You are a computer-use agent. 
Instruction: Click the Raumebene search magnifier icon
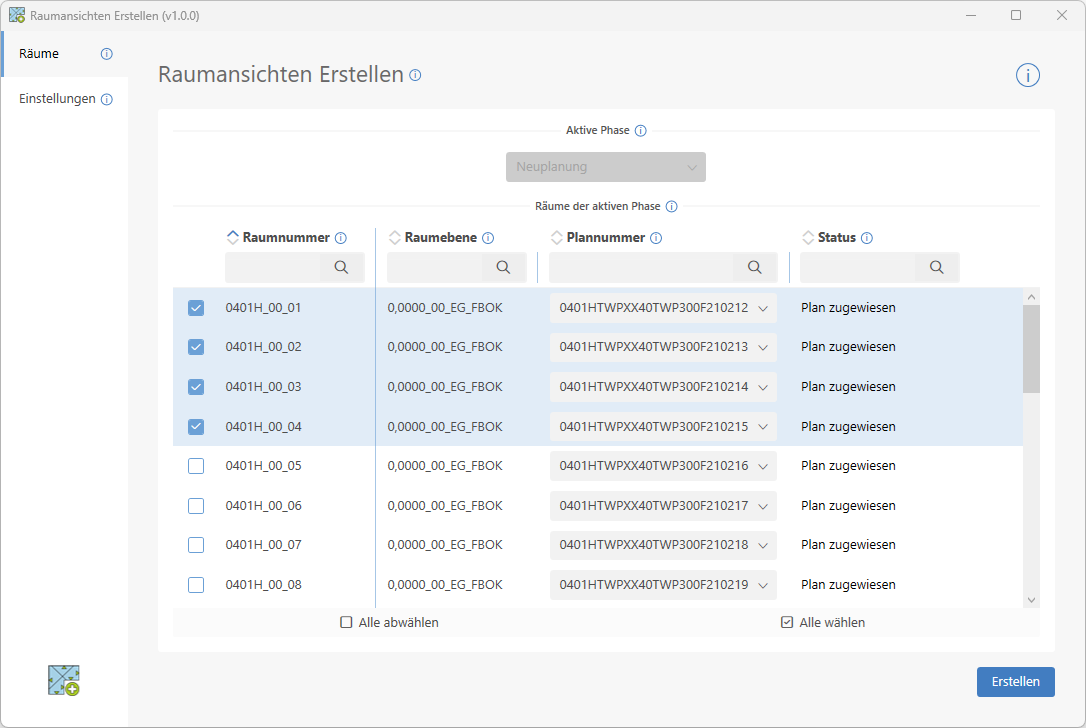pos(503,267)
